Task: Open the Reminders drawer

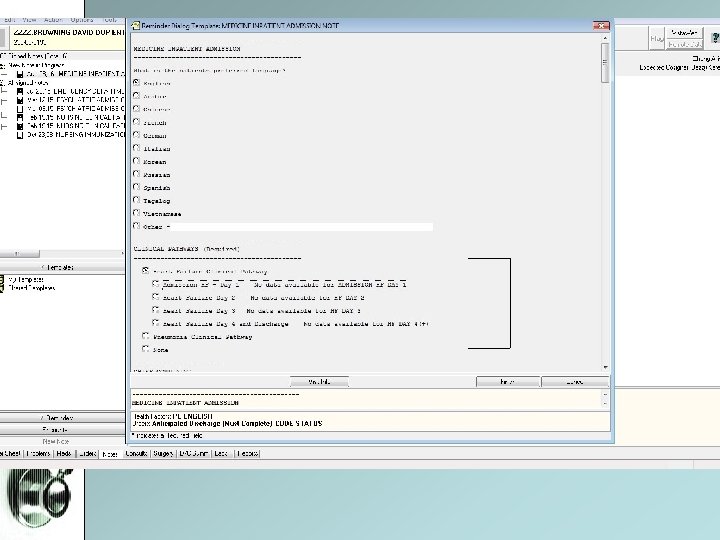Action: click(x=62, y=418)
